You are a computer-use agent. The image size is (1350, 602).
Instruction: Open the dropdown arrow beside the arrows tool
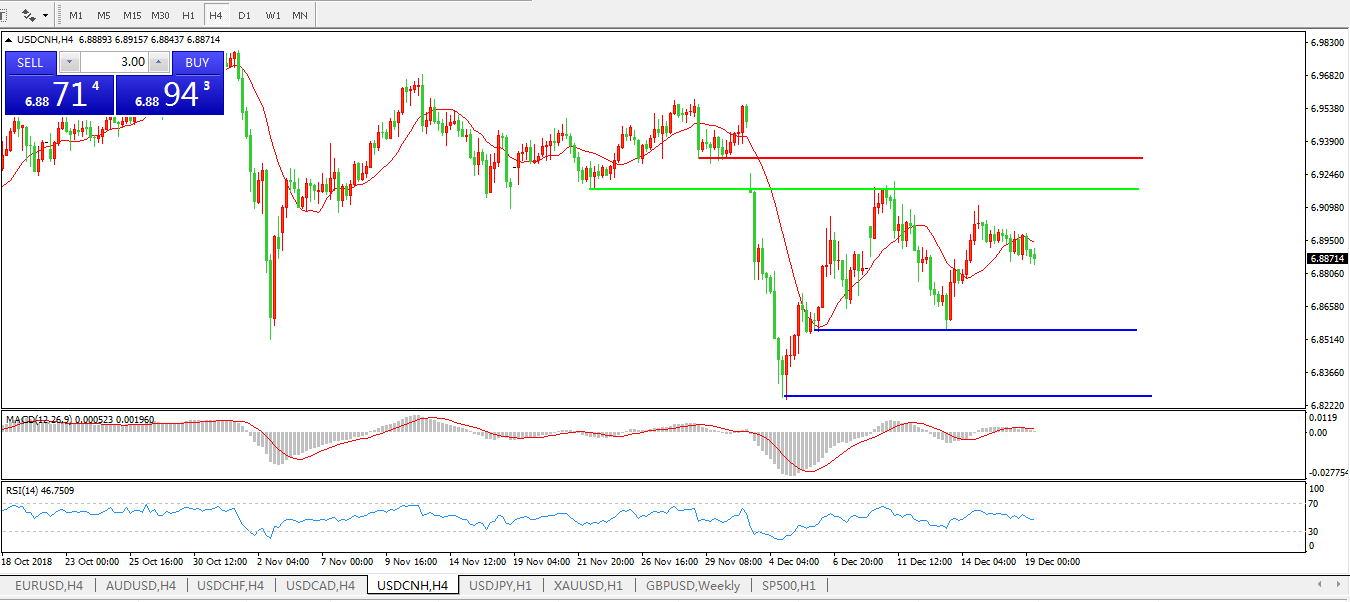[x=46, y=16]
